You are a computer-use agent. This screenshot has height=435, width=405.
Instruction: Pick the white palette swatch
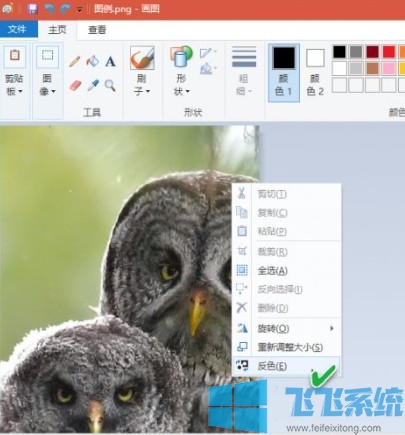339,68
